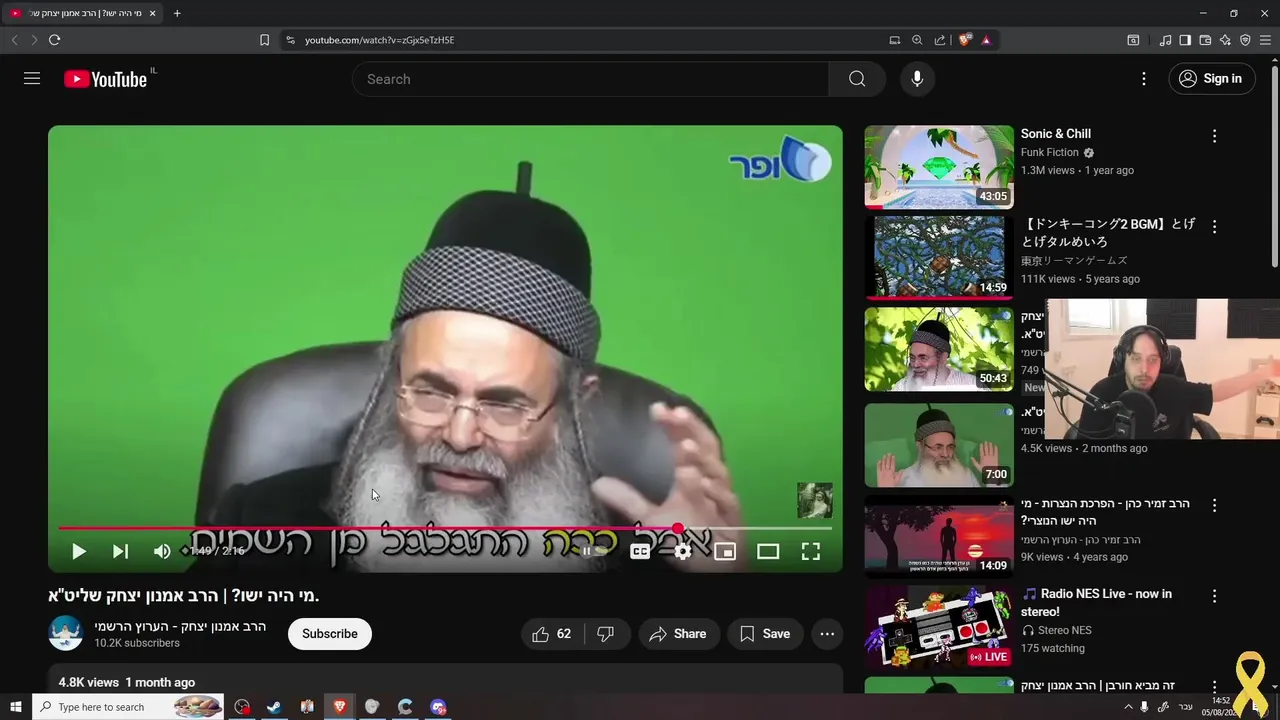Select the YouTube browser tab

click(x=83, y=13)
